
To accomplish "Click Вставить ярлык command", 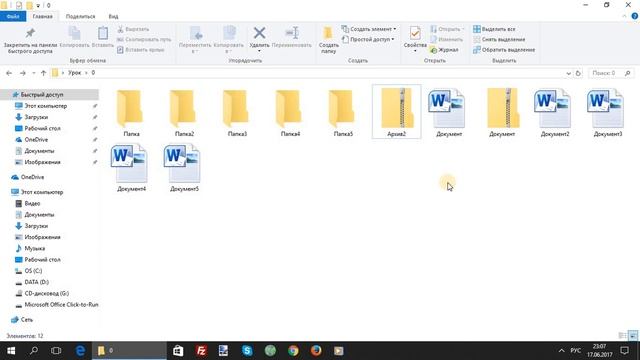I will tap(140, 50).
